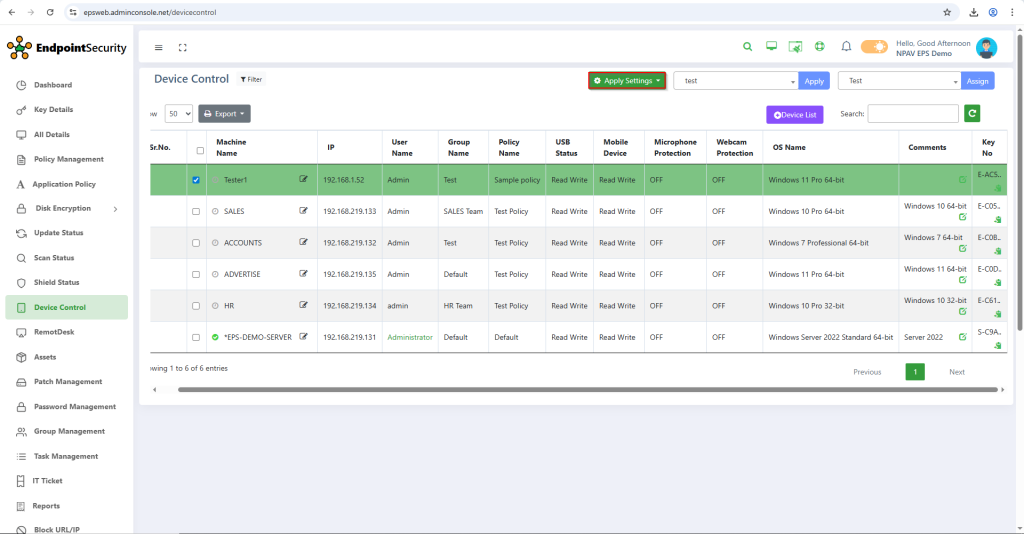Open Policy Management in sidebar

point(68,159)
